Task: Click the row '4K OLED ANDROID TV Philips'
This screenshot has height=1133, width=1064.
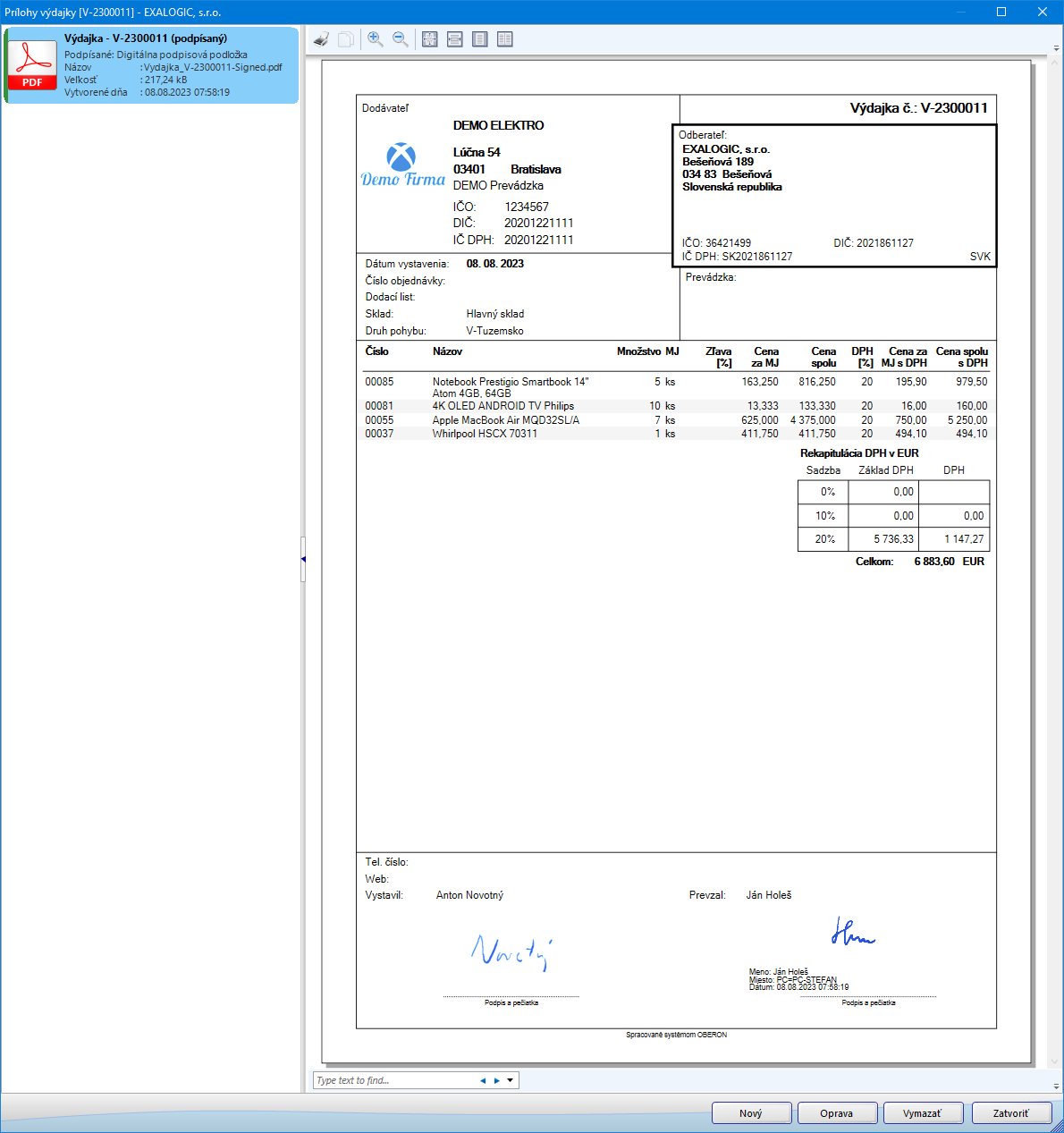Action: (676, 406)
